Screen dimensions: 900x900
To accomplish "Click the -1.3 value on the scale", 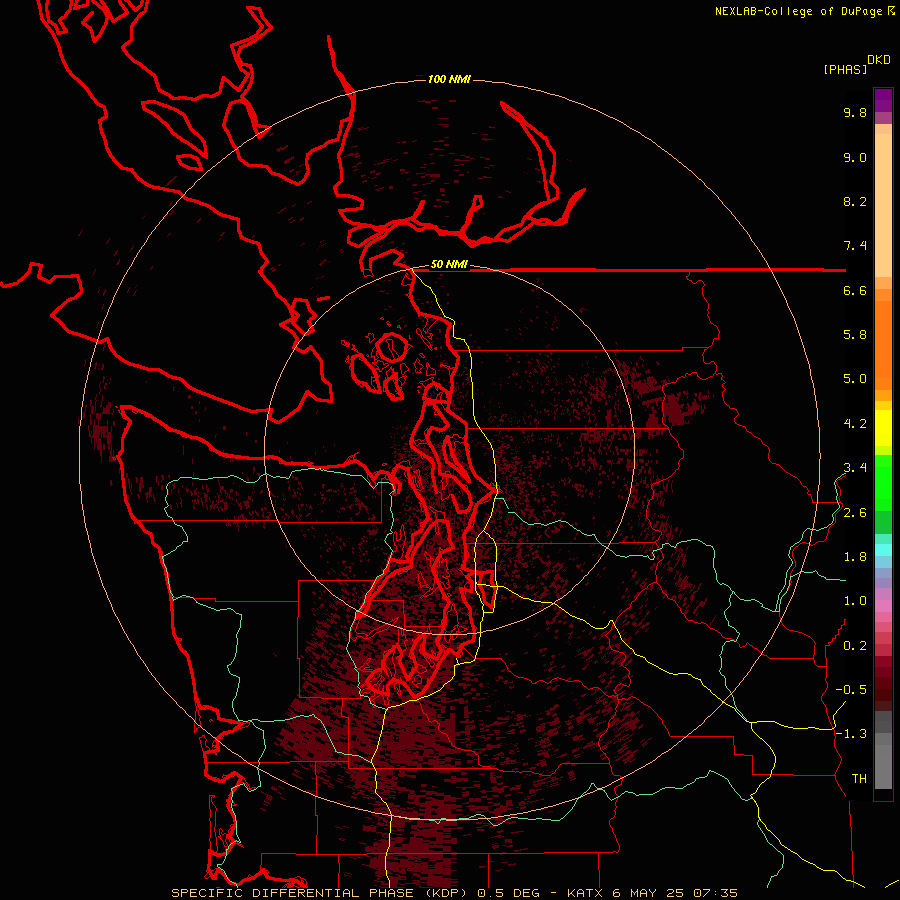I will click(x=851, y=734).
